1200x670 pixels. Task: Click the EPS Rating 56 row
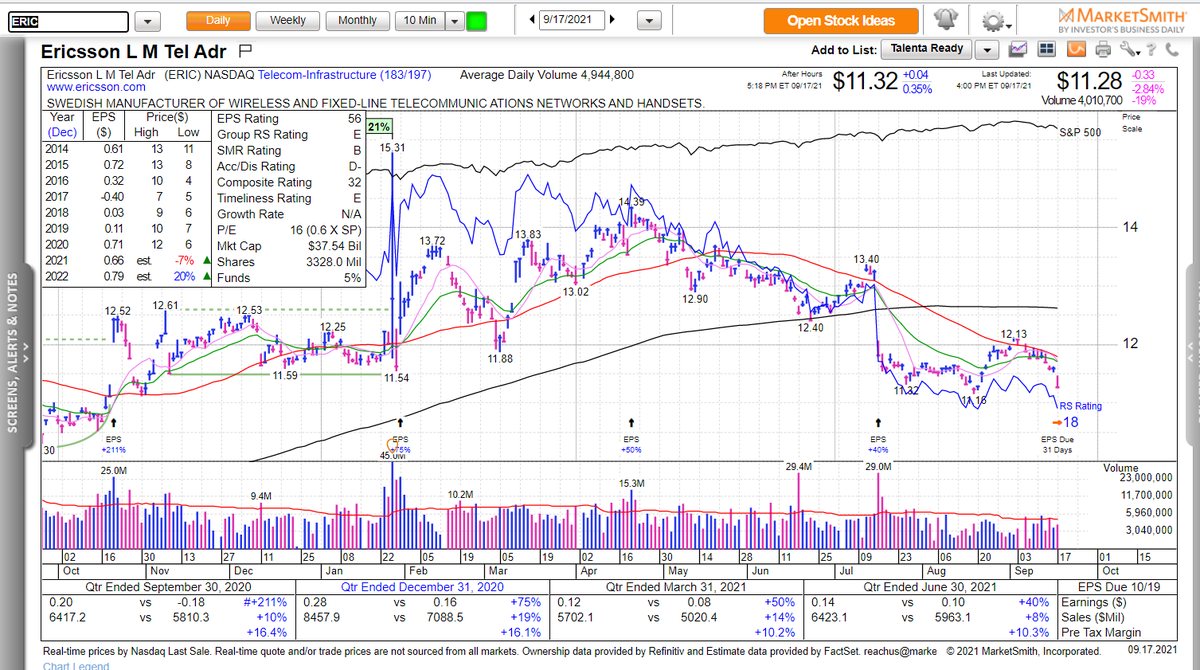click(290, 119)
